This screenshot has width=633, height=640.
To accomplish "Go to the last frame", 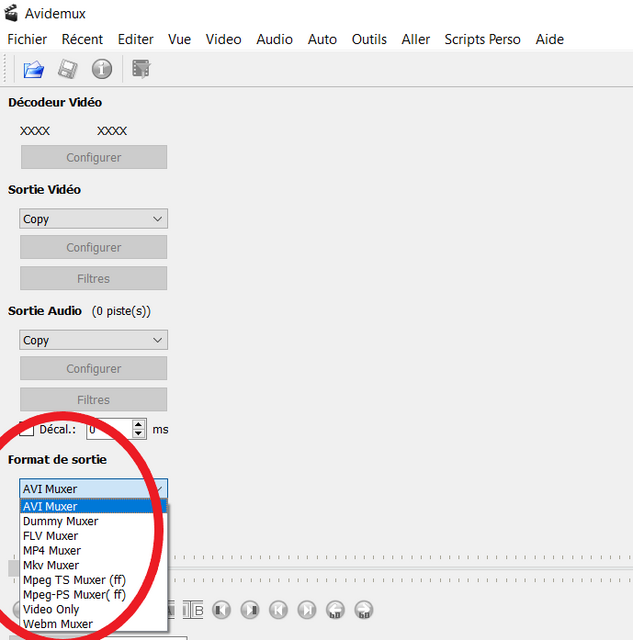I will point(307,610).
